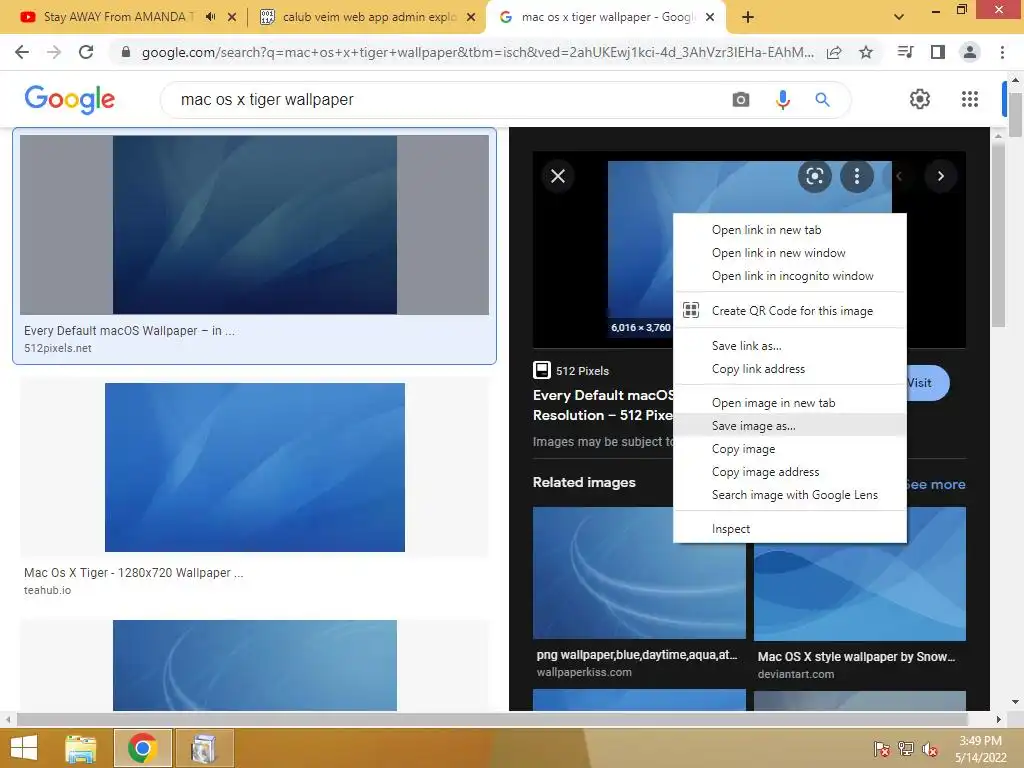Open a new browser tab with plus
1024x768 pixels.
[748, 17]
